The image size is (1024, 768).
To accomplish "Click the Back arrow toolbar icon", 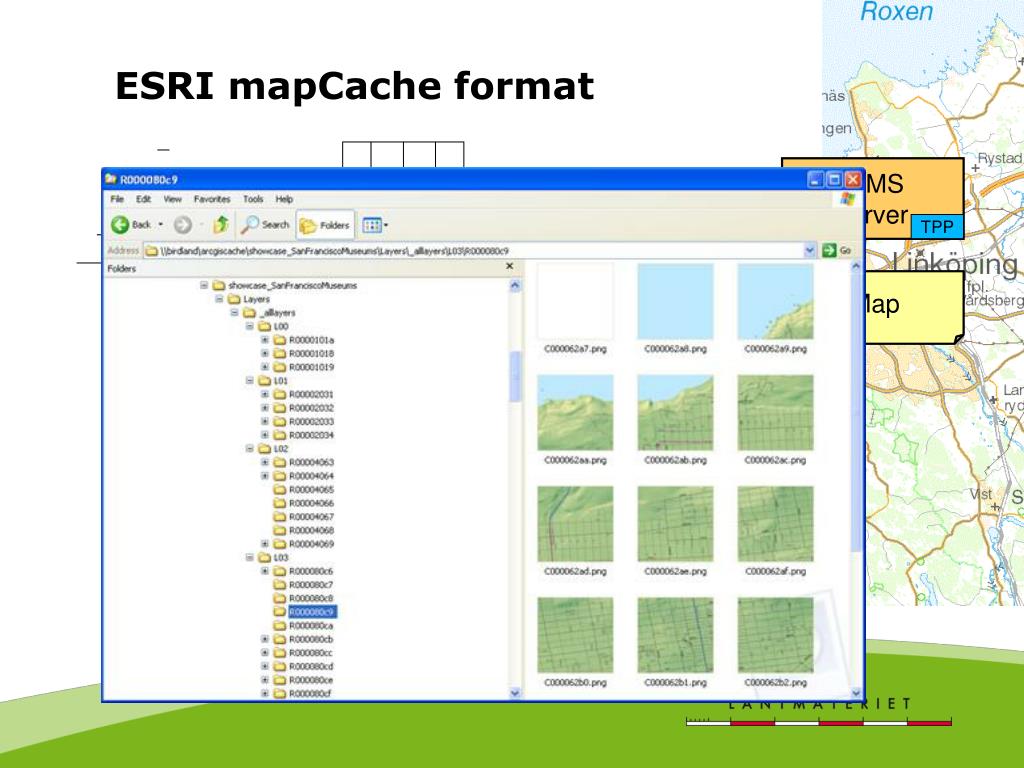I will pos(120,225).
